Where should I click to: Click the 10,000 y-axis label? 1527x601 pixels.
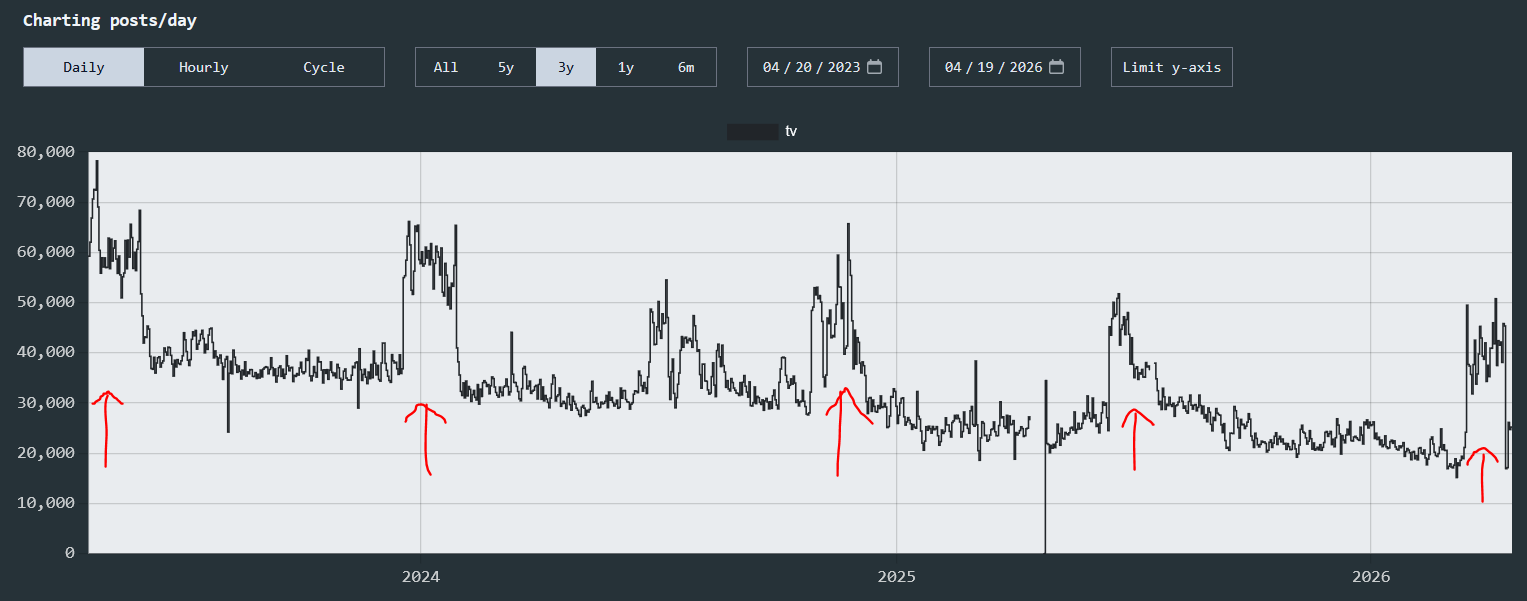click(46, 503)
